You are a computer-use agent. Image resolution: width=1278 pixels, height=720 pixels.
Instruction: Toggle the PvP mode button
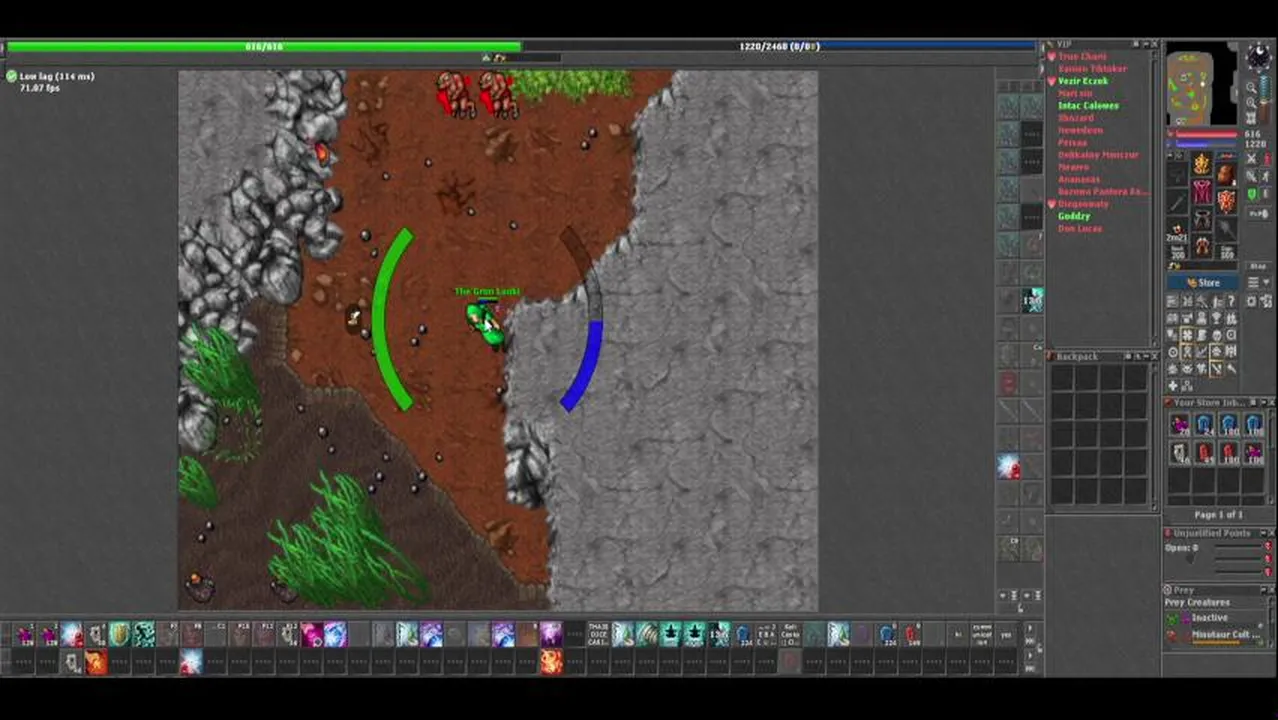(x=1259, y=214)
